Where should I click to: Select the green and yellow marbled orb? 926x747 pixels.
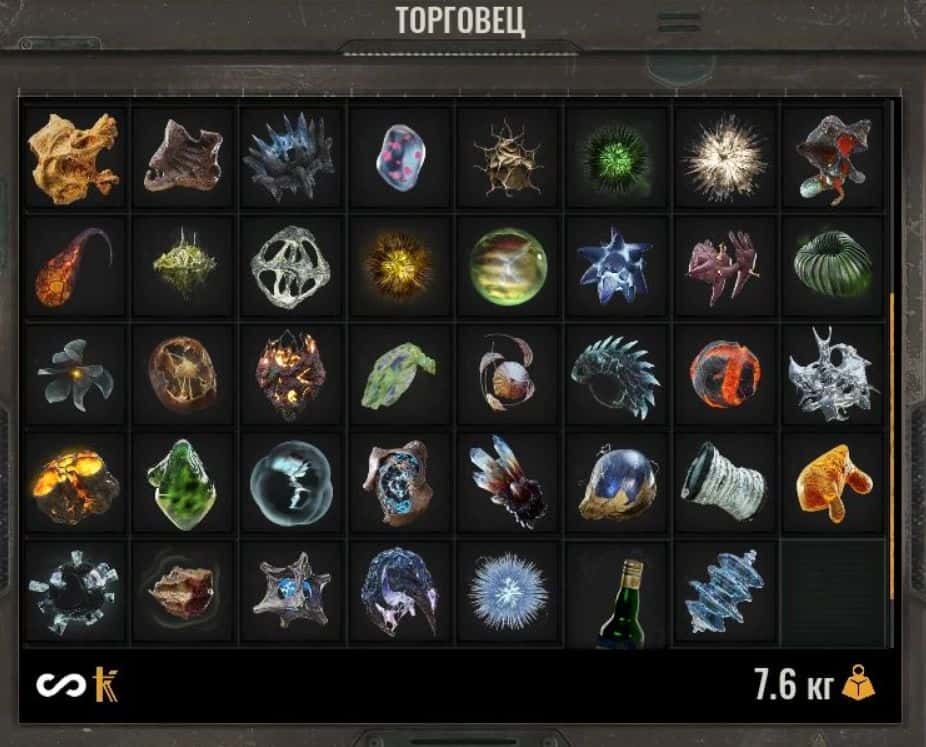(x=508, y=266)
